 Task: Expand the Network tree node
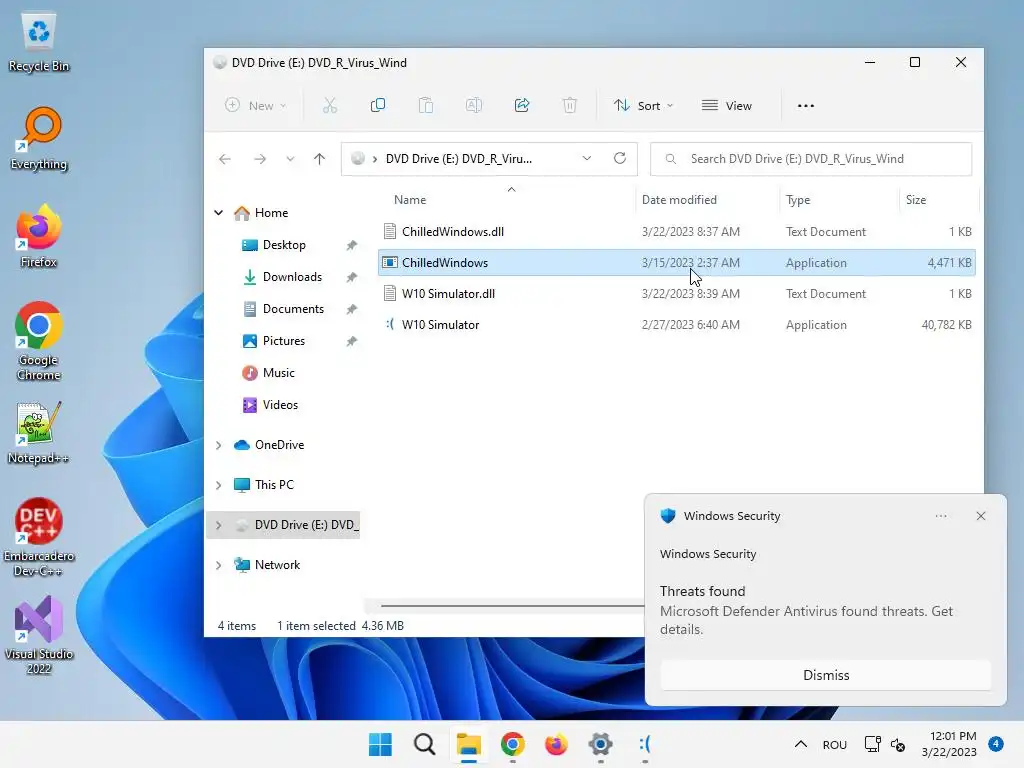click(x=219, y=565)
